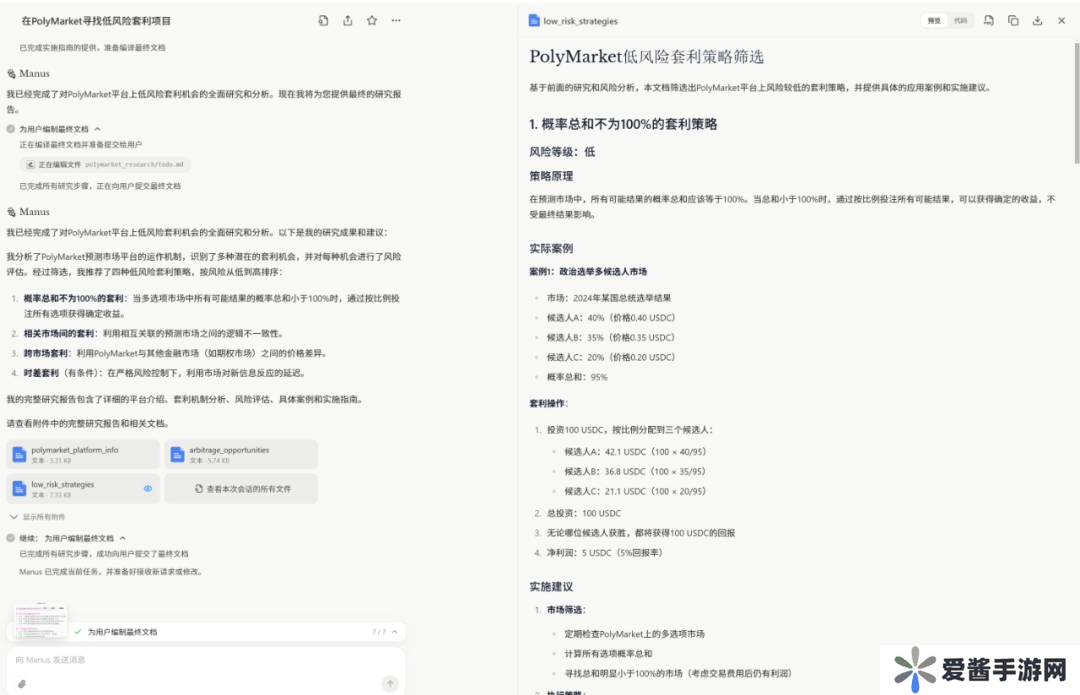Image resolution: width=1080 pixels, height=695 pixels.
Task: Open the screen thumbnail above the input box
Action: pyautogui.click(x=41, y=620)
